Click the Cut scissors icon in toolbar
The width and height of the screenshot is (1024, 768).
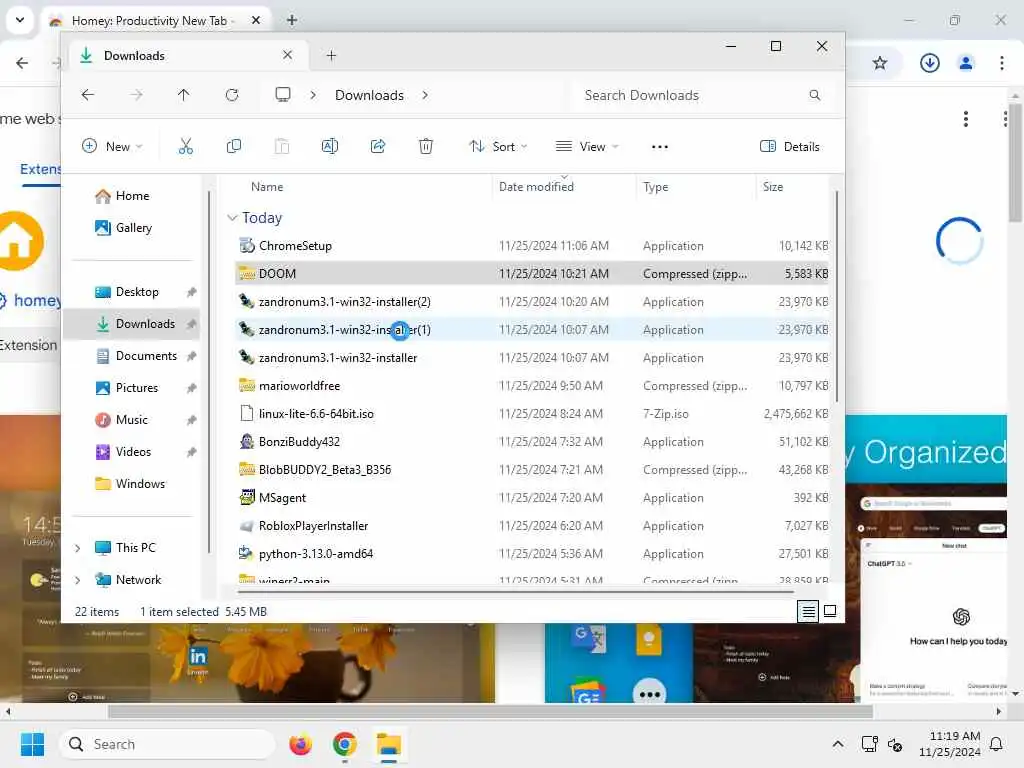point(185,146)
